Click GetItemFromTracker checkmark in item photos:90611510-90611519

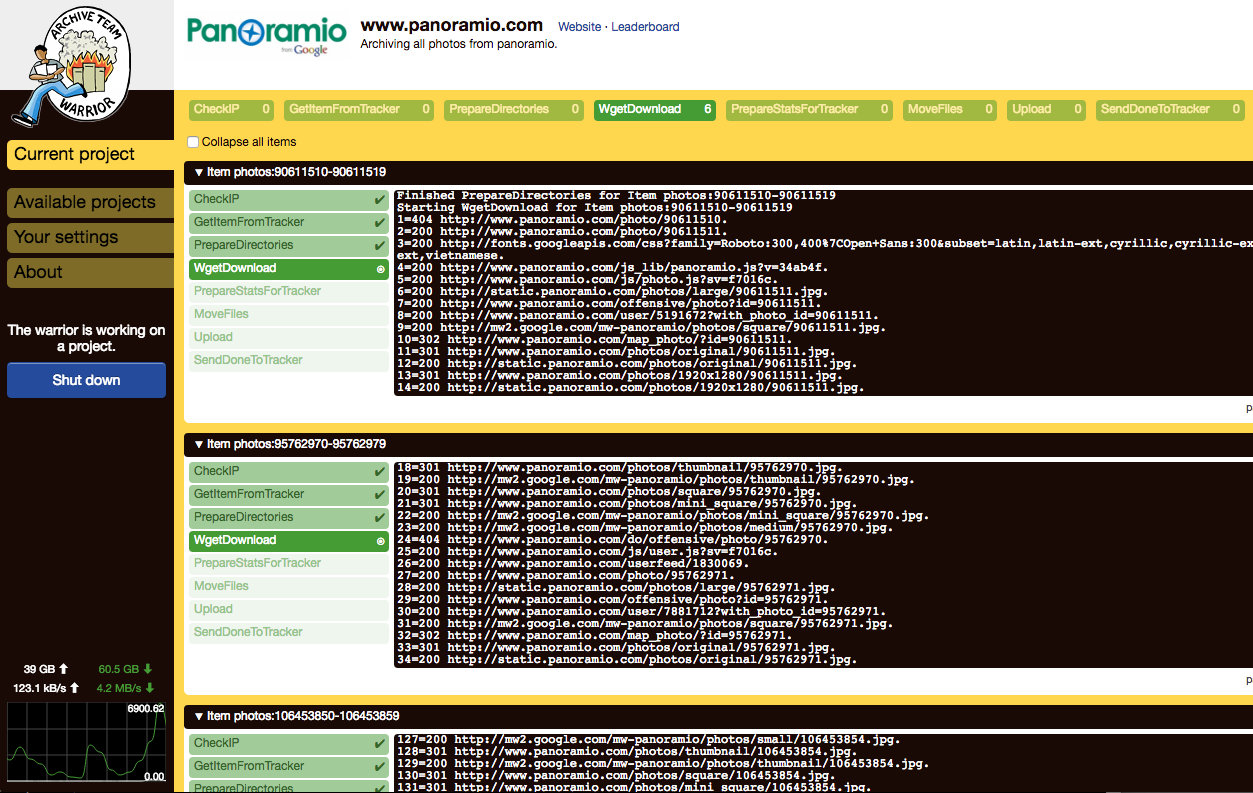click(x=380, y=223)
